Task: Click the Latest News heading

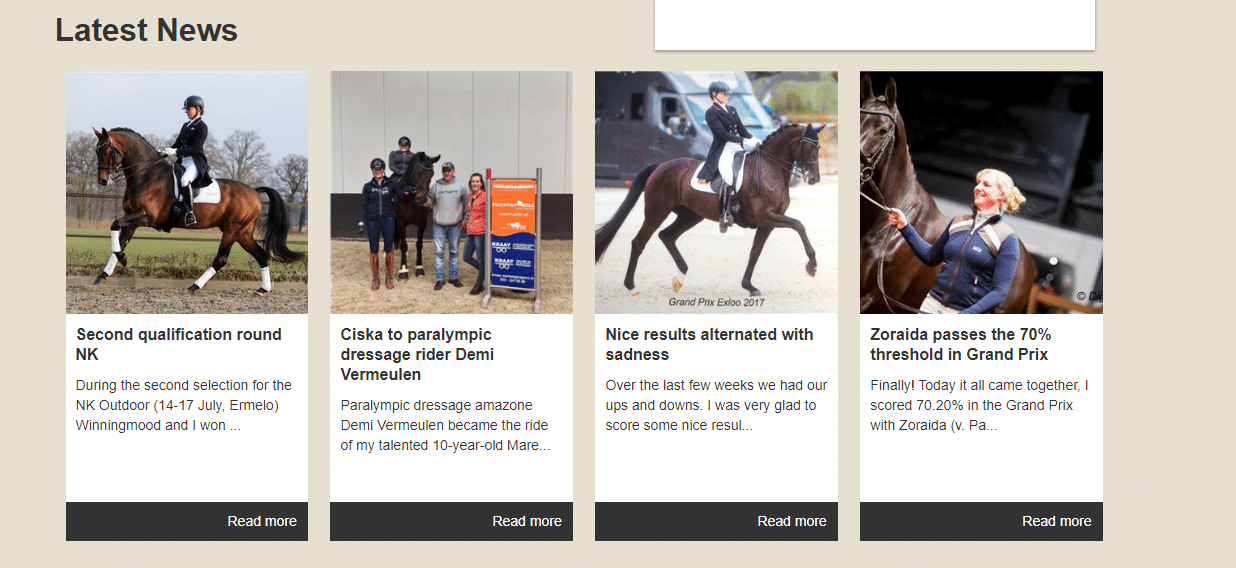Action: click(147, 30)
